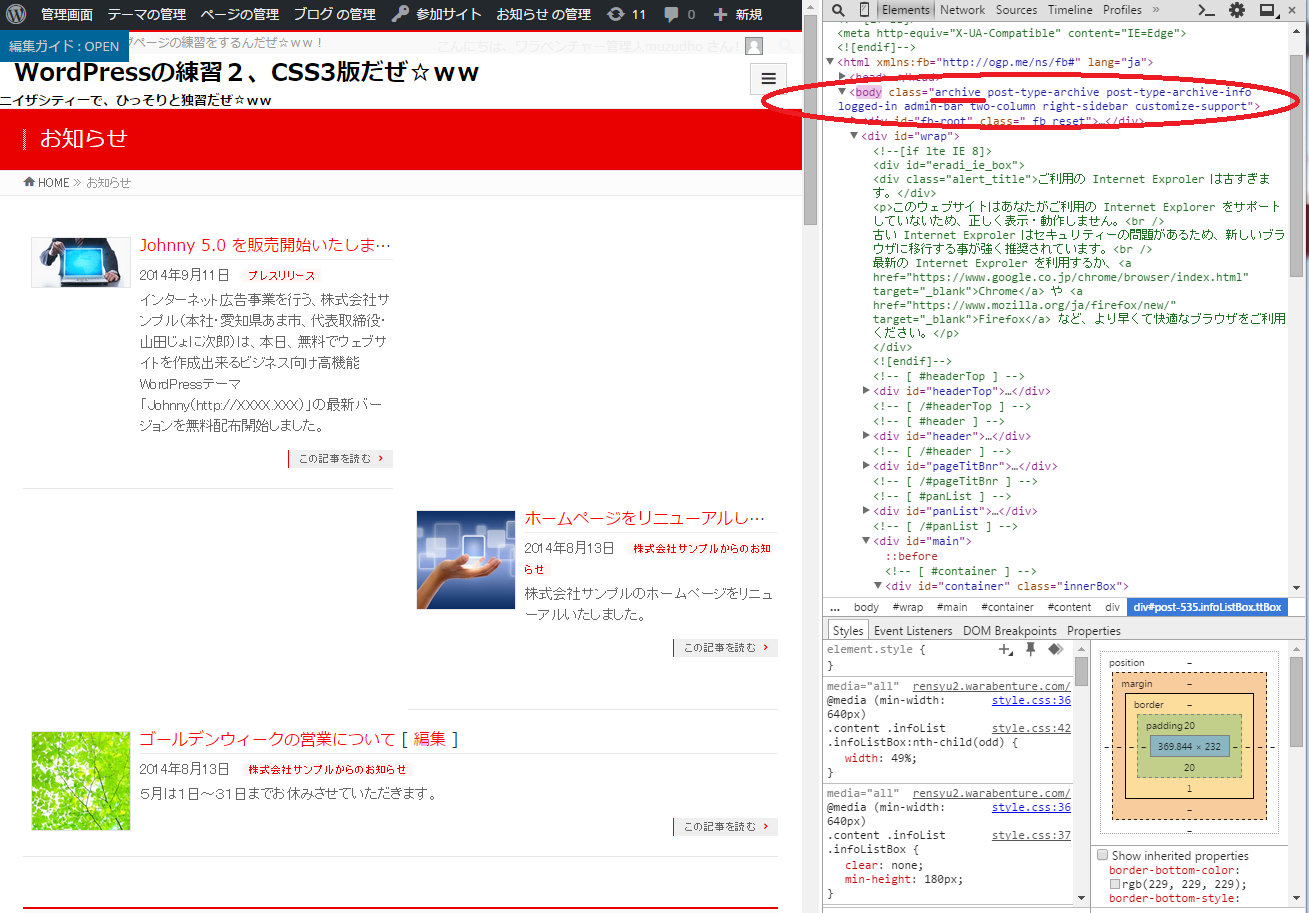Collapse the div id="main" node
This screenshot has width=1309, height=913.
pyautogui.click(x=866, y=541)
